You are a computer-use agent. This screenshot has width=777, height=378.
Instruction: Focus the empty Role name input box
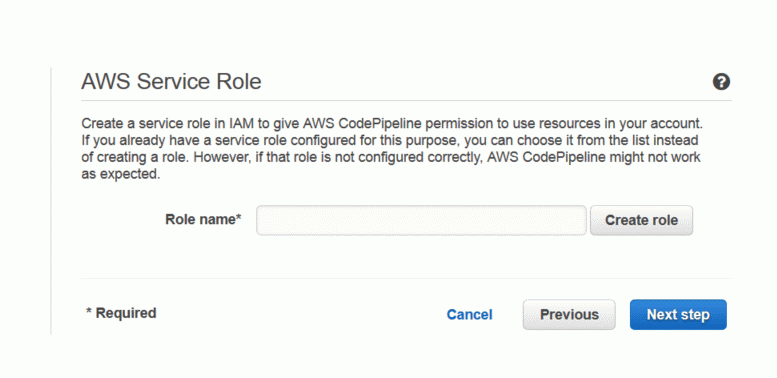(421, 220)
